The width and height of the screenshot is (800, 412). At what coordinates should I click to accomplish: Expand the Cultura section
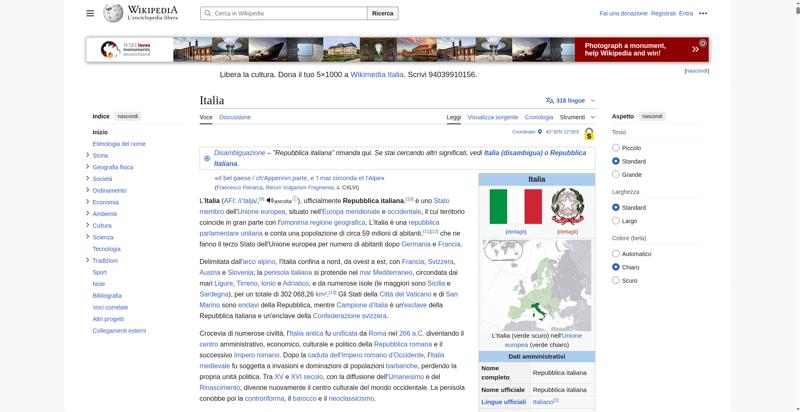pos(88,225)
